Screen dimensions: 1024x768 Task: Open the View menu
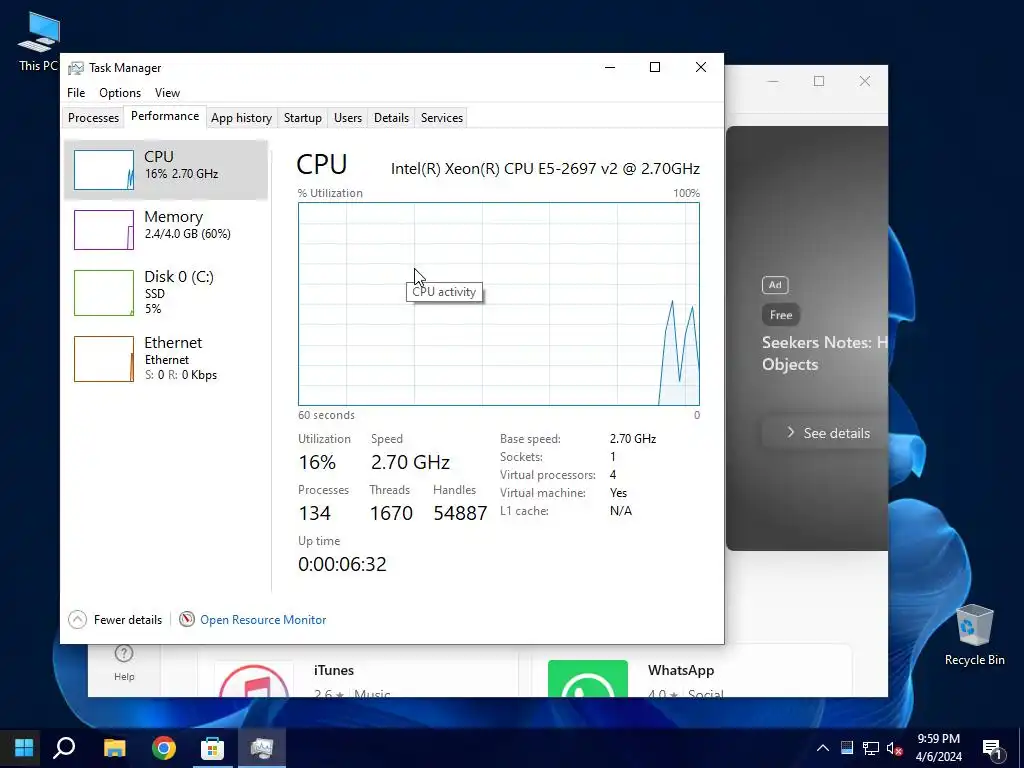pos(167,93)
